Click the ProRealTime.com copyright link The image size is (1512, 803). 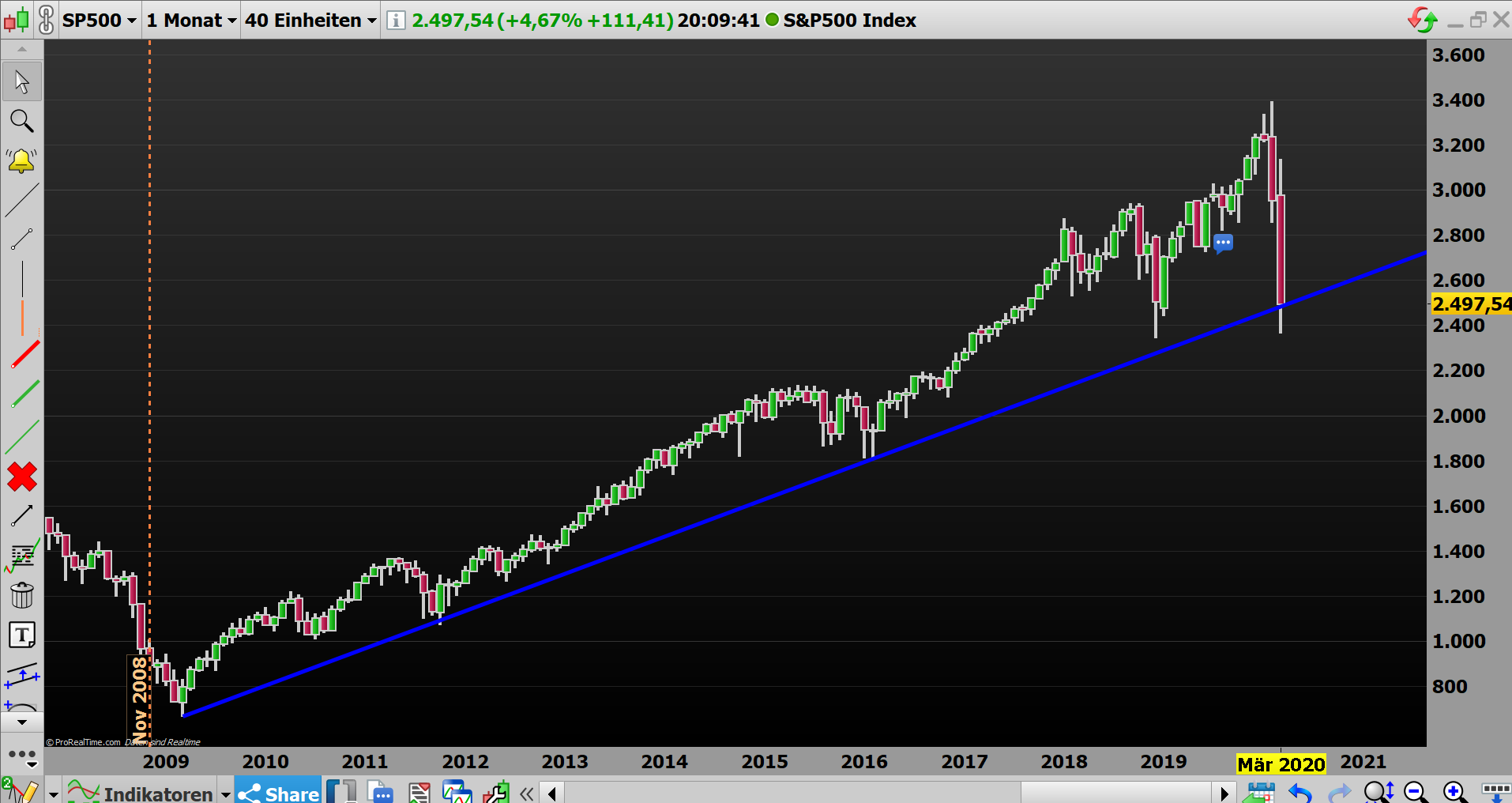(x=84, y=742)
